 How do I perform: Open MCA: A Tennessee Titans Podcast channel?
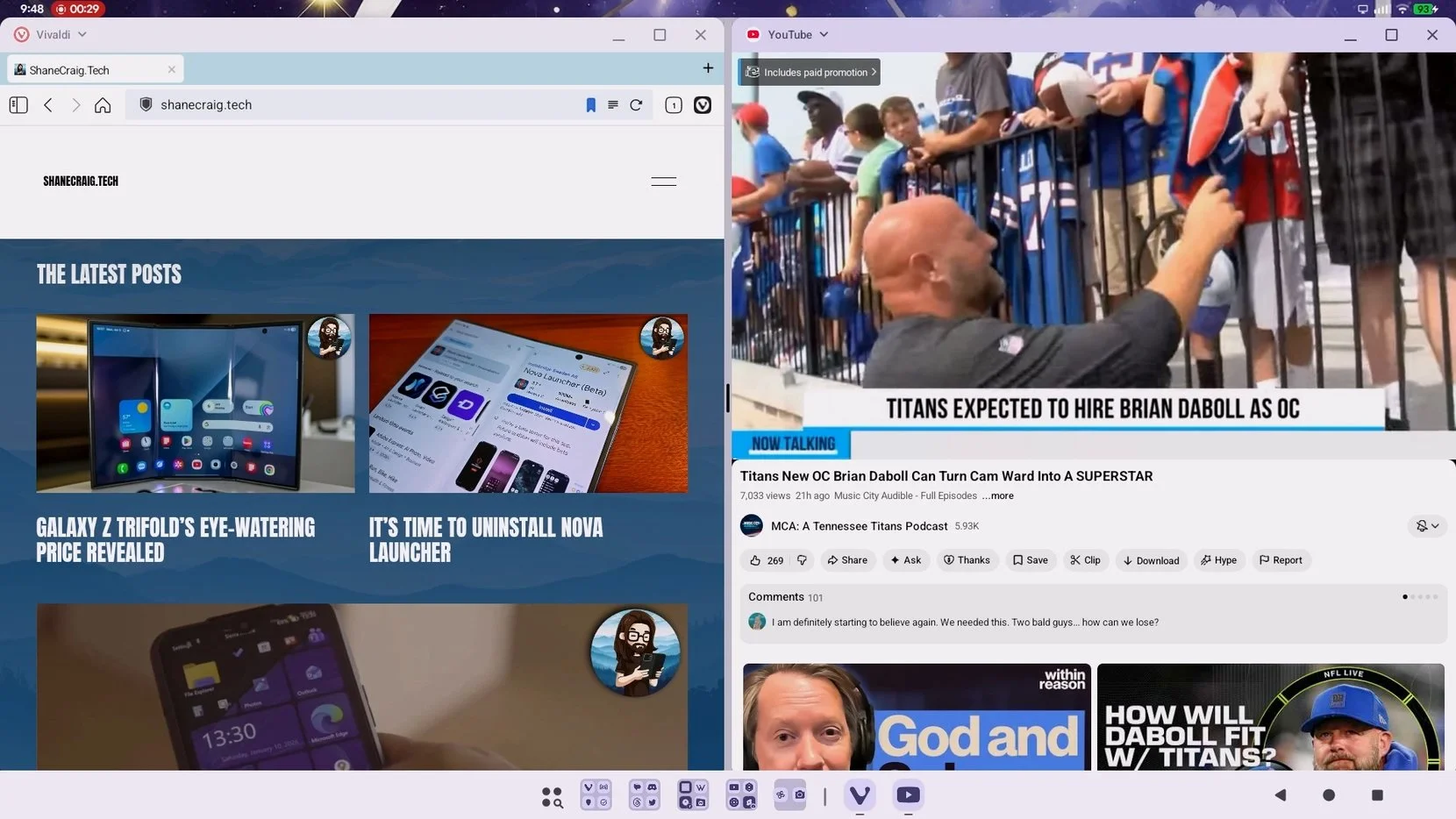tap(859, 526)
